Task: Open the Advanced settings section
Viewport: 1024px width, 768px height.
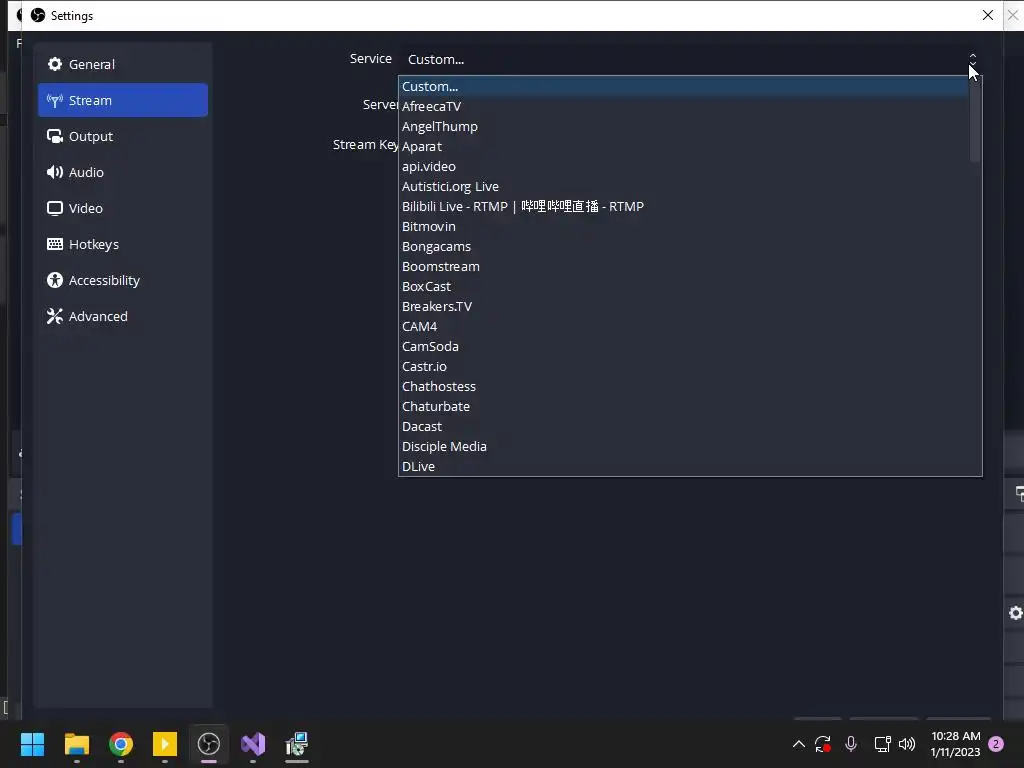Action: [x=123, y=316]
